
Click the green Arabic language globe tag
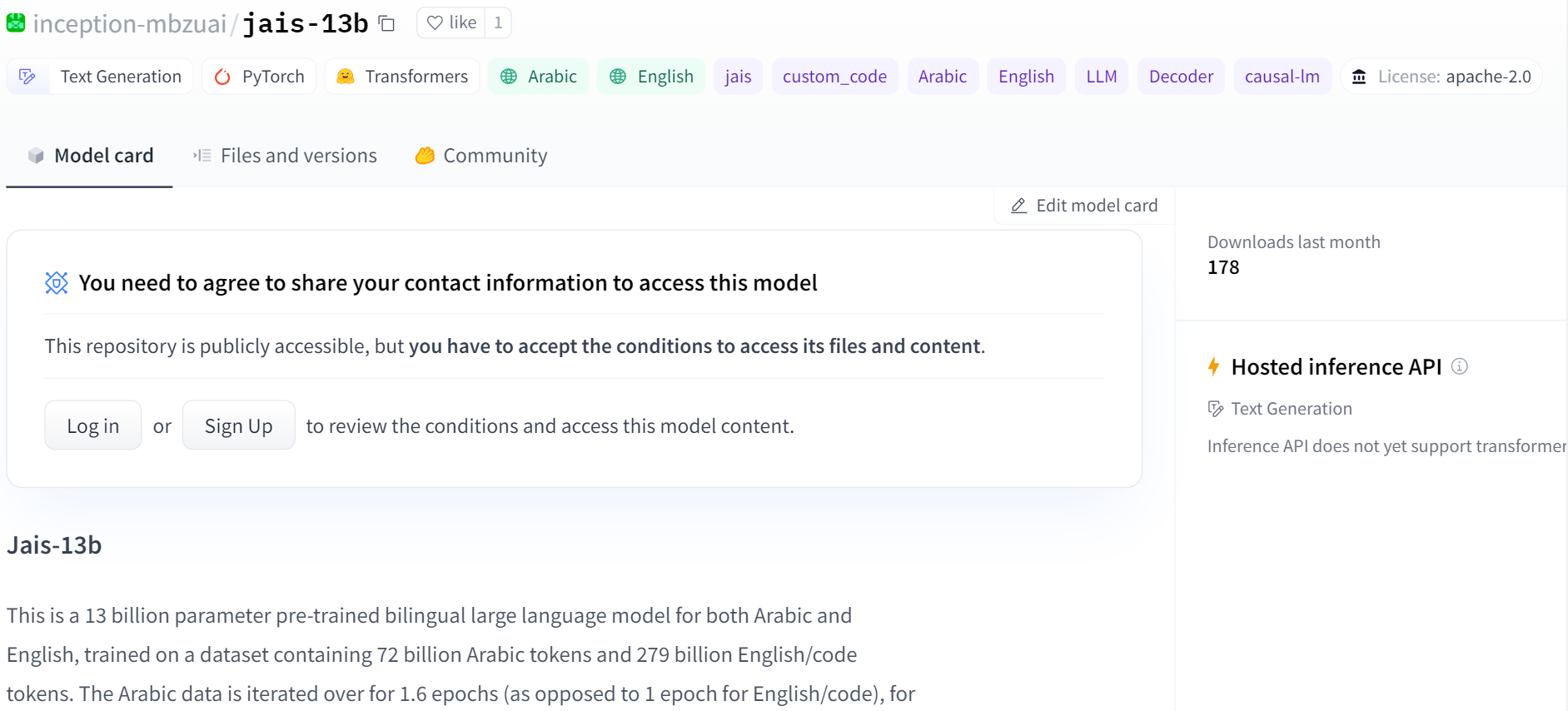tap(509, 77)
